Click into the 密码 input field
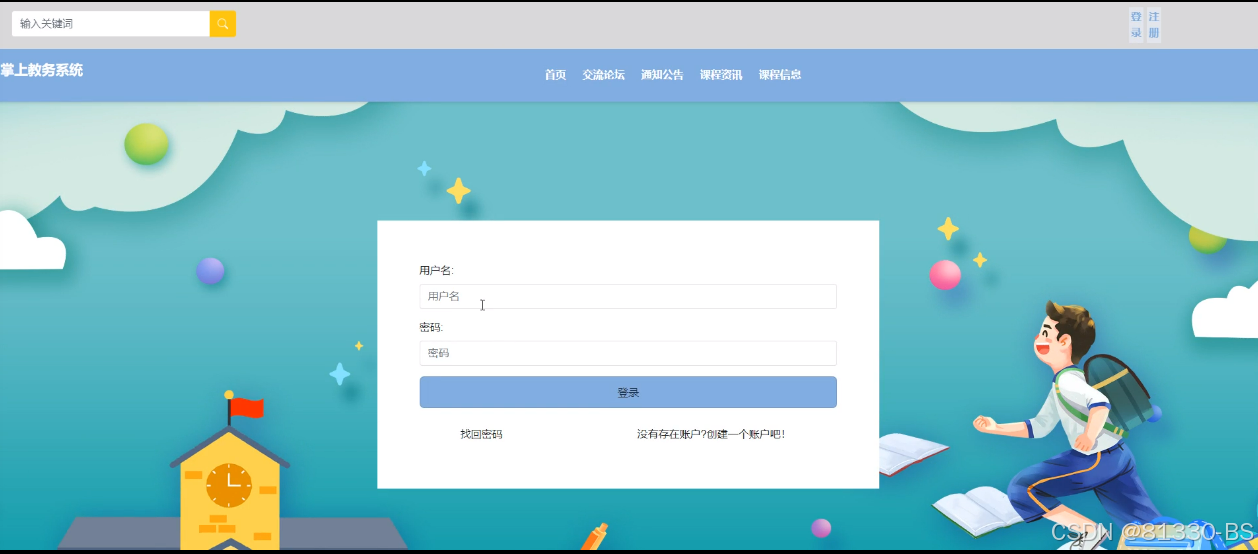 click(628, 353)
